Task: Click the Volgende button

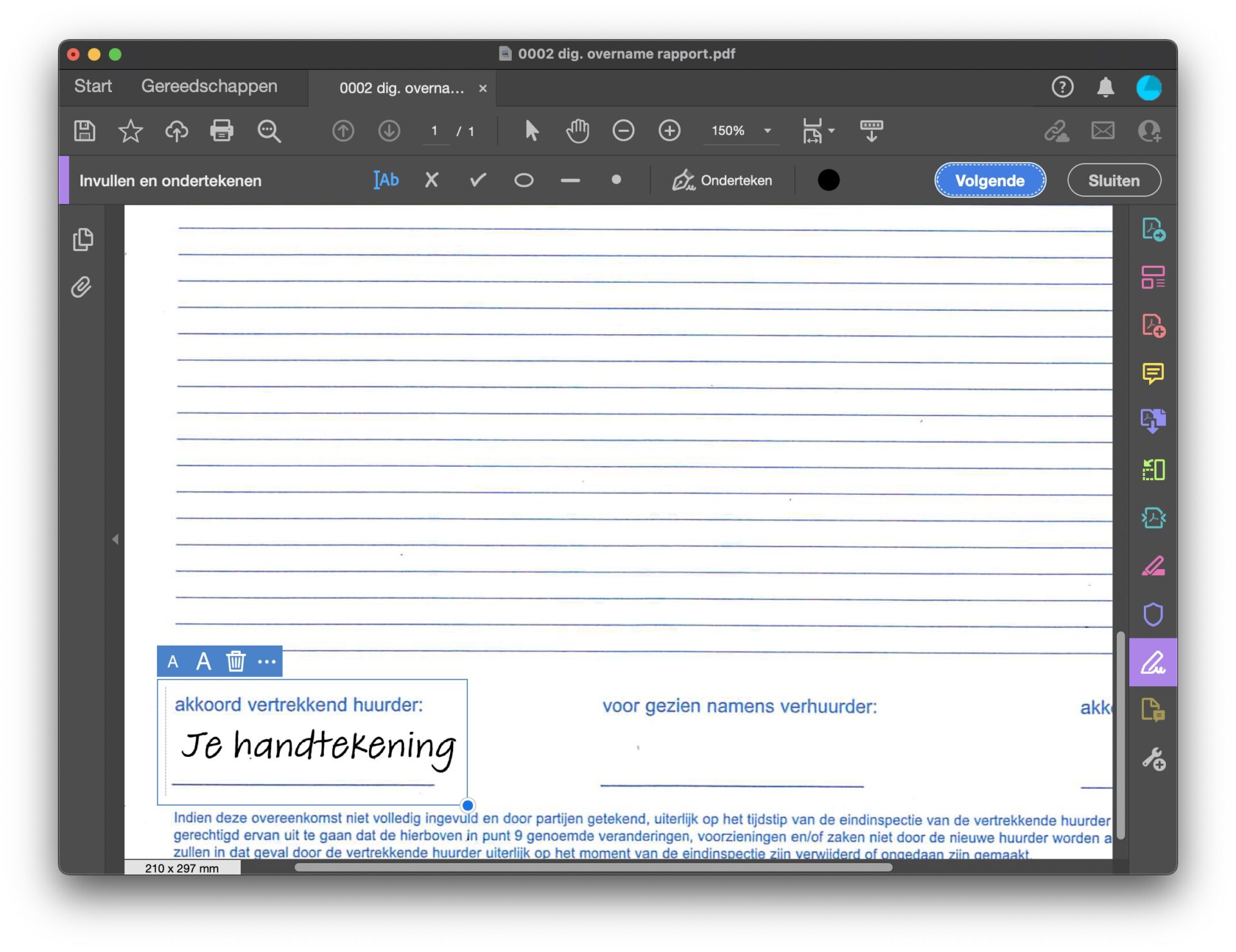Action: click(x=989, y=180)
